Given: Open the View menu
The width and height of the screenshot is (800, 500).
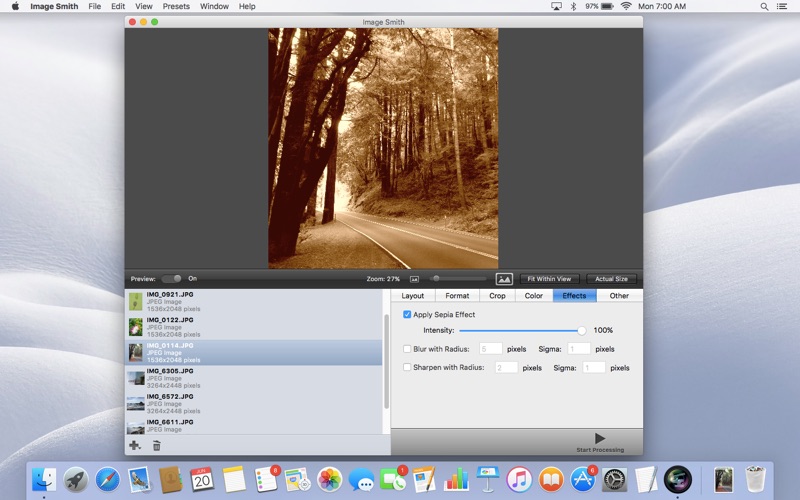Looking at the screenshot, I should 143,7.
